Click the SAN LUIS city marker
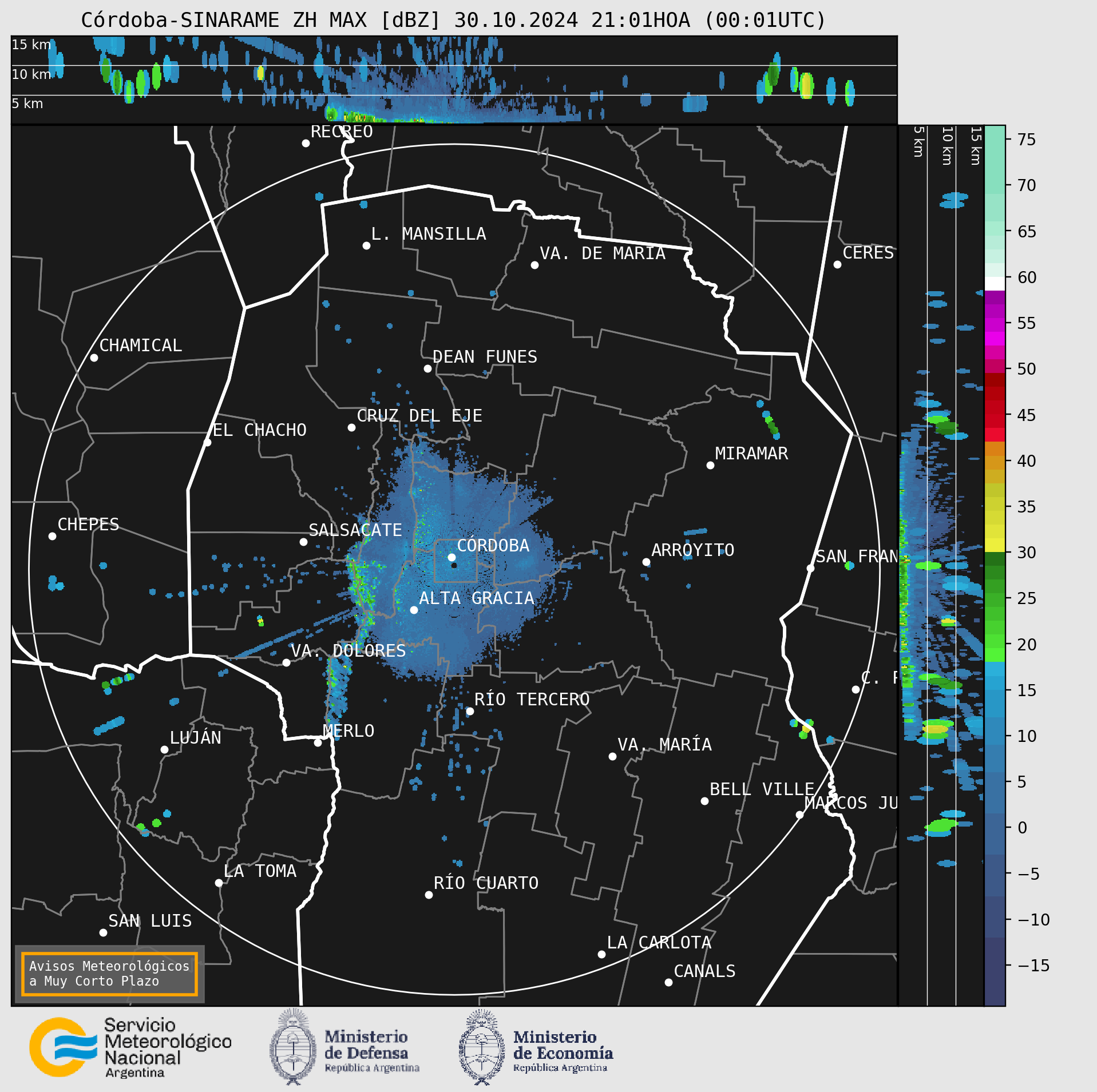The height and width of the screenshot is (1092, 1097). [x=103, y=932]
